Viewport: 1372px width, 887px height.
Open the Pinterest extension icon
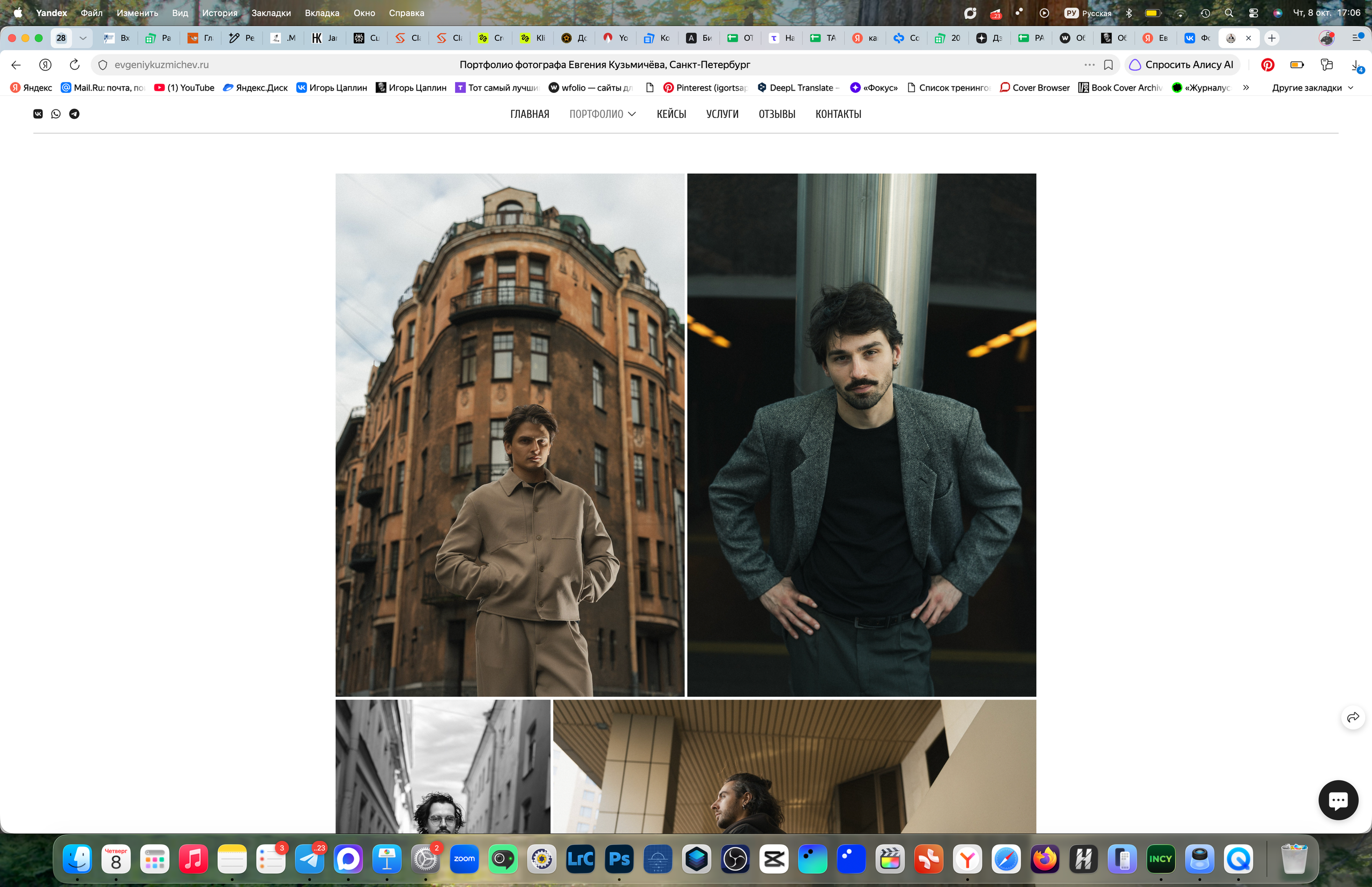point(1267,64)
